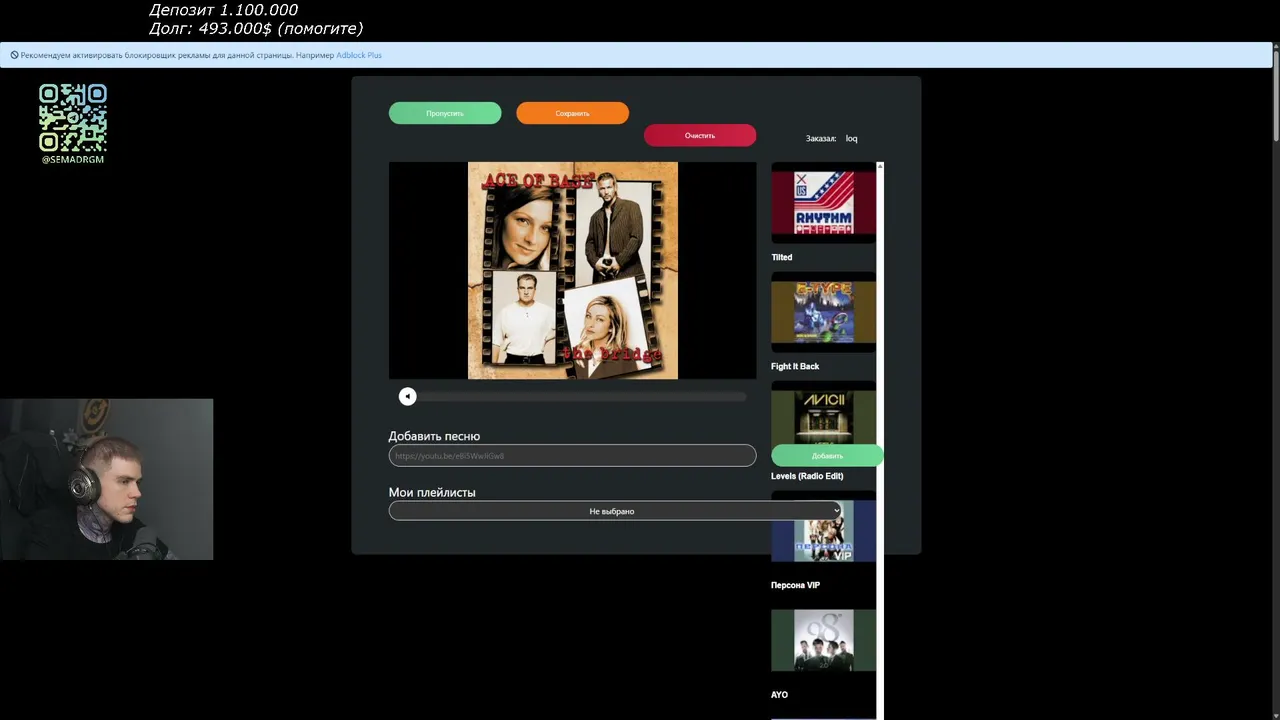
Task: Click the Levels (Radio Edit) title
Action: pos(807,476)
